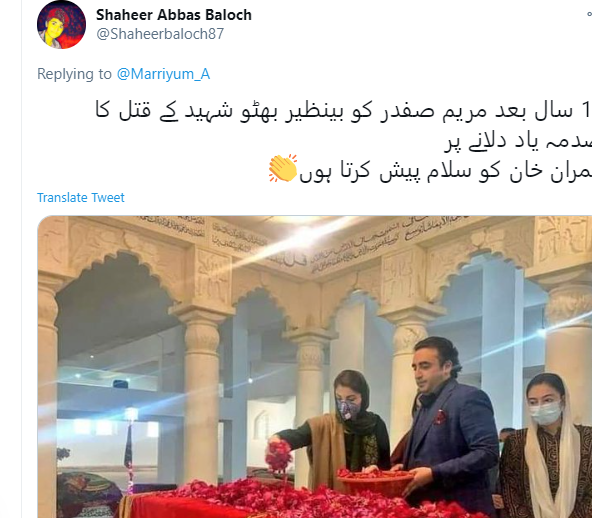Visit the @Marriyum_A mentioned profile
Screen dimensions: 592x518
click(163, 74)
